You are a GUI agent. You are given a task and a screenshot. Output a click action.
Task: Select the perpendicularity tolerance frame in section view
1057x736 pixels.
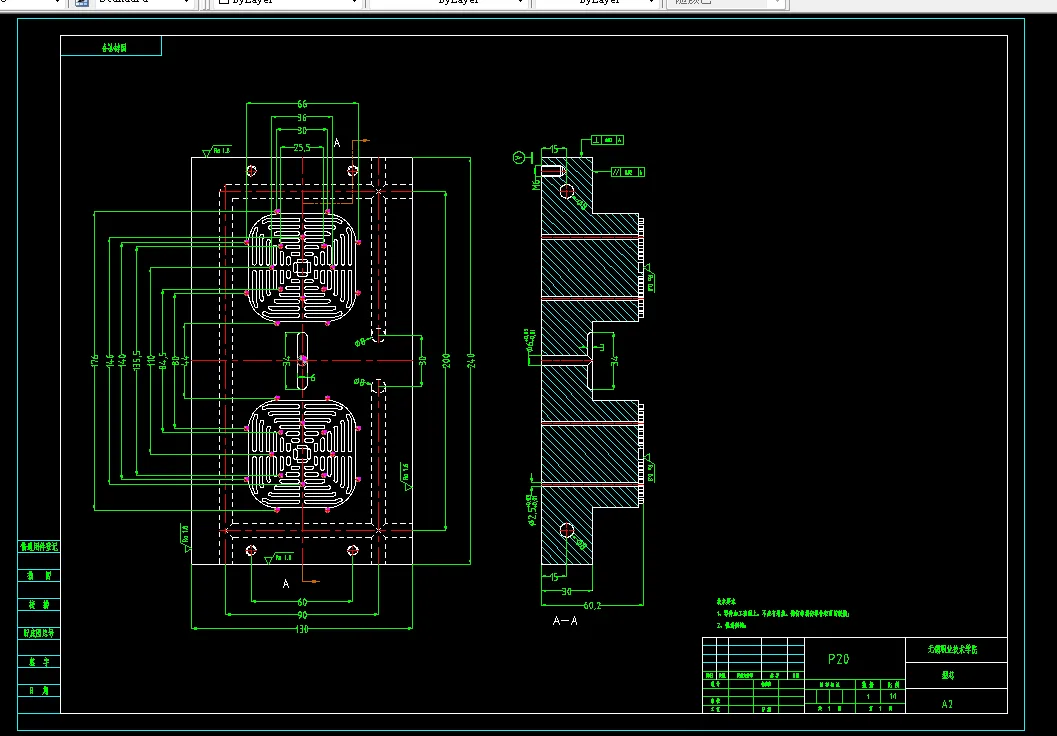point(607,140)
